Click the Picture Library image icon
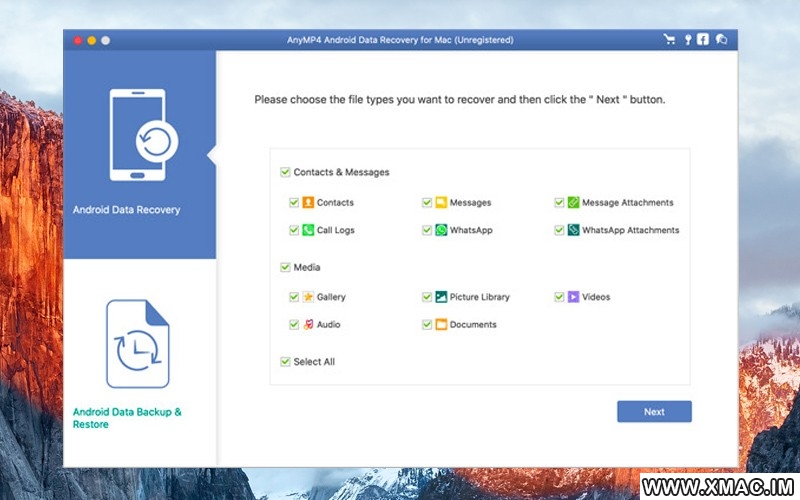The width and height of the screenshot is (800, 500). pyautogui.click(x=441, y=297)
